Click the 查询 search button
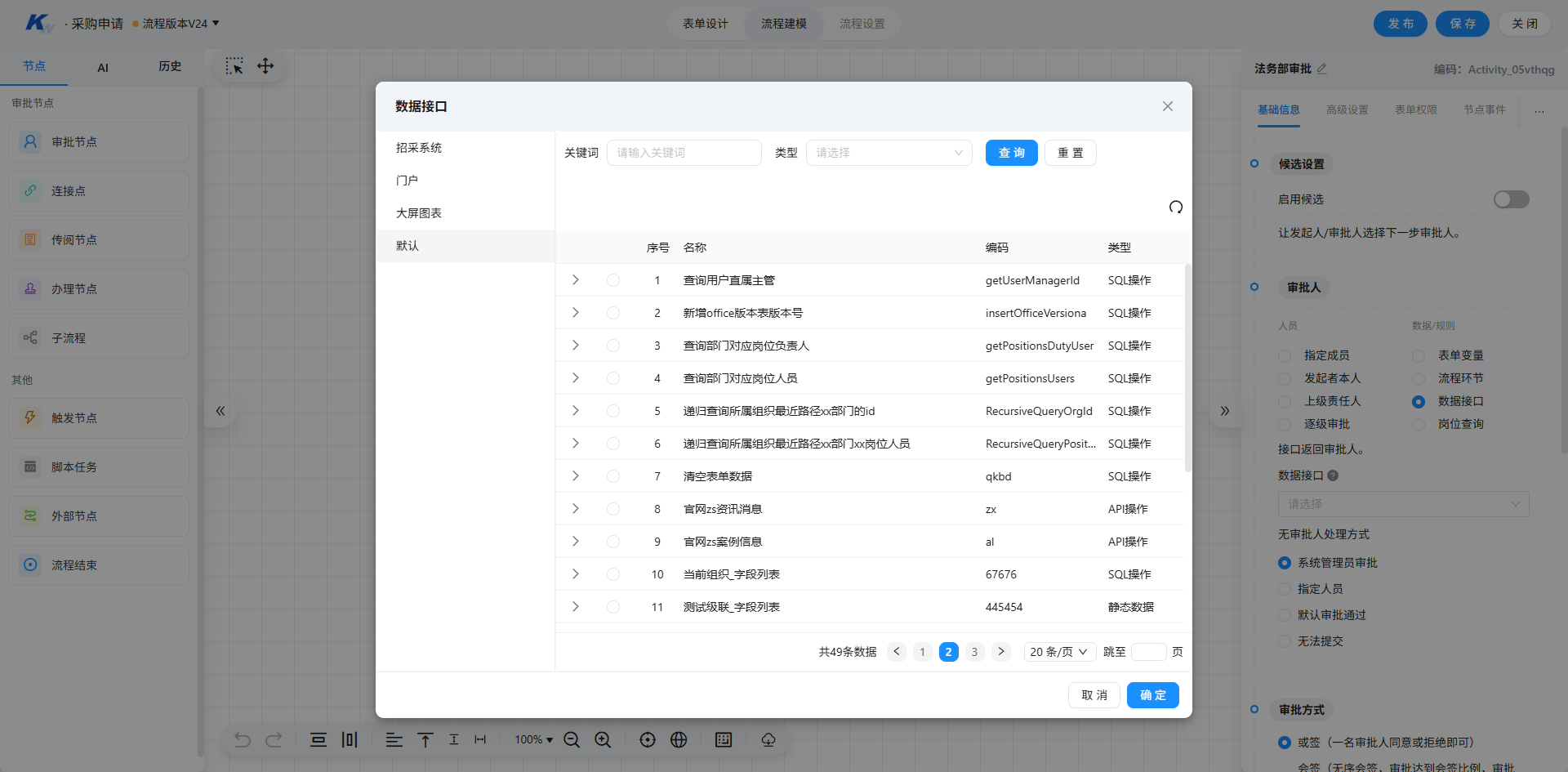Screen dimensions: 1568x772 (x=1011, y=153)
